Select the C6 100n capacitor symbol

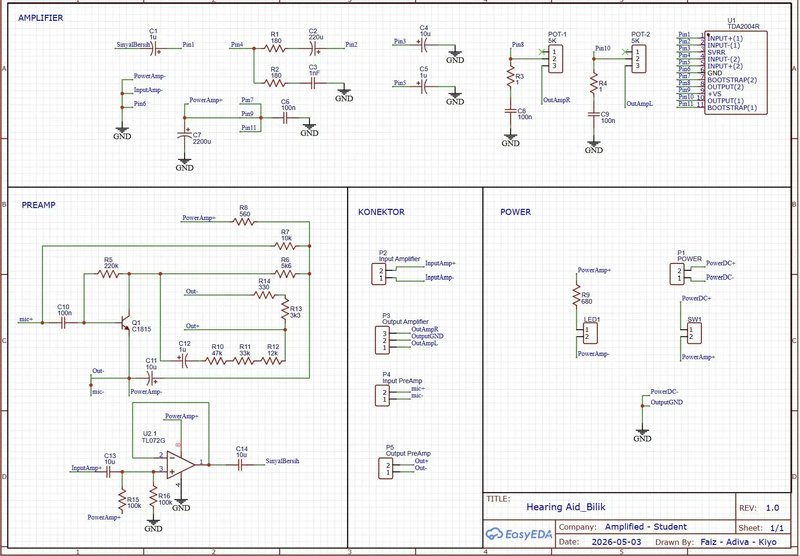(285, 118)
